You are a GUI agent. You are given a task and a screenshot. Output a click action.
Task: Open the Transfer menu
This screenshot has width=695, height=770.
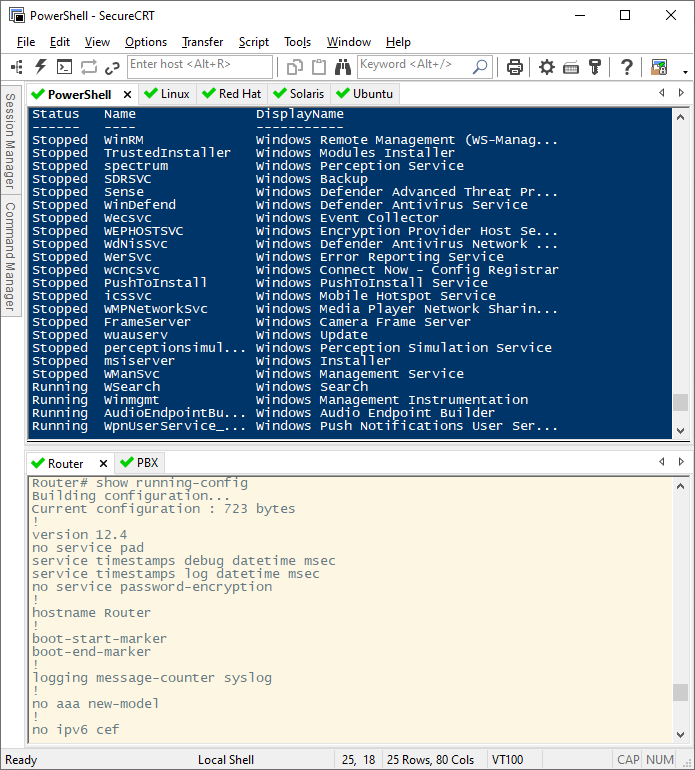[x=202, y=42]
